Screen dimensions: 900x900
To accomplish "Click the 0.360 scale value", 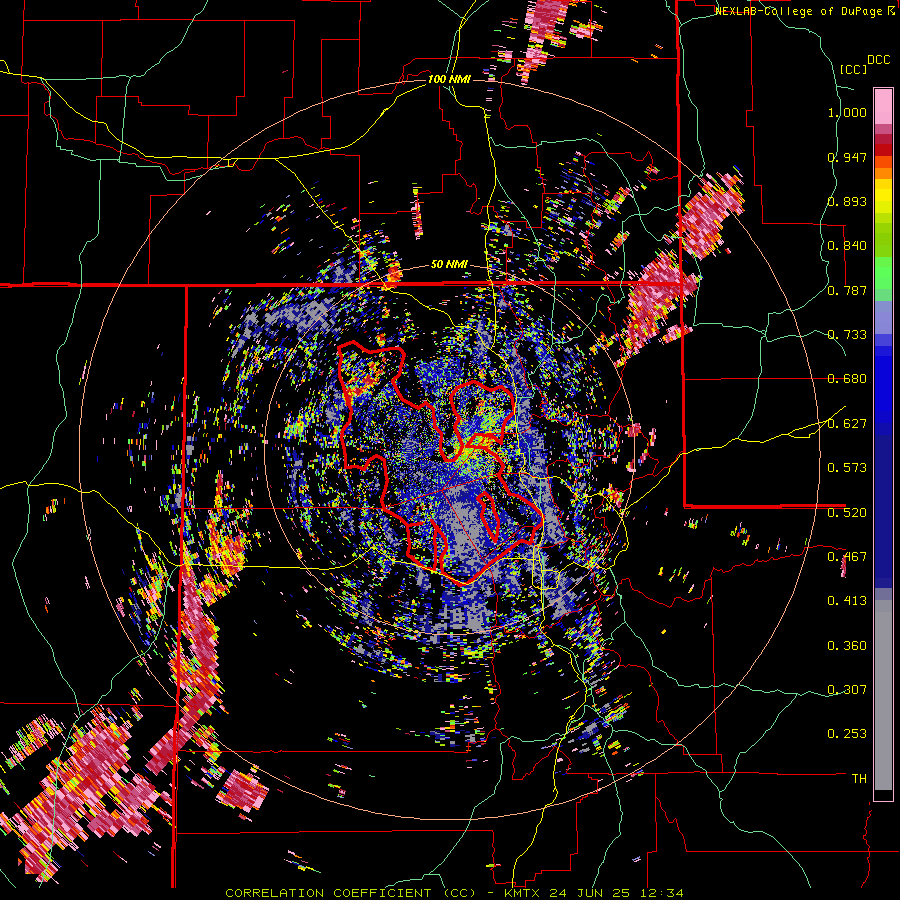I will [x=847, y=646].
